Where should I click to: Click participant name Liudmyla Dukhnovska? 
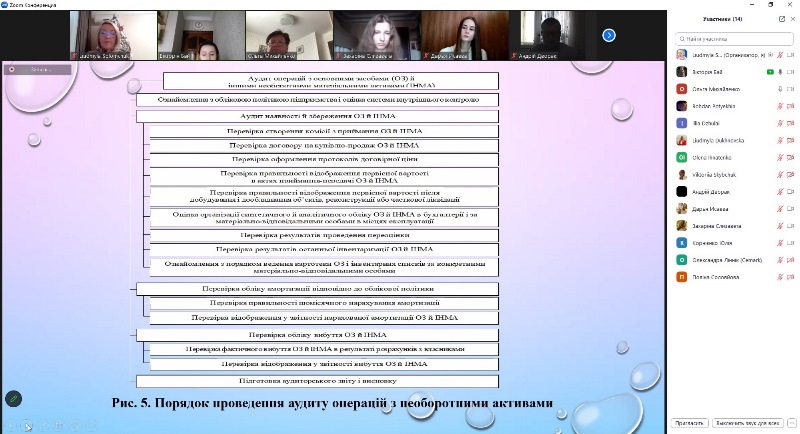tap(718, 140)
